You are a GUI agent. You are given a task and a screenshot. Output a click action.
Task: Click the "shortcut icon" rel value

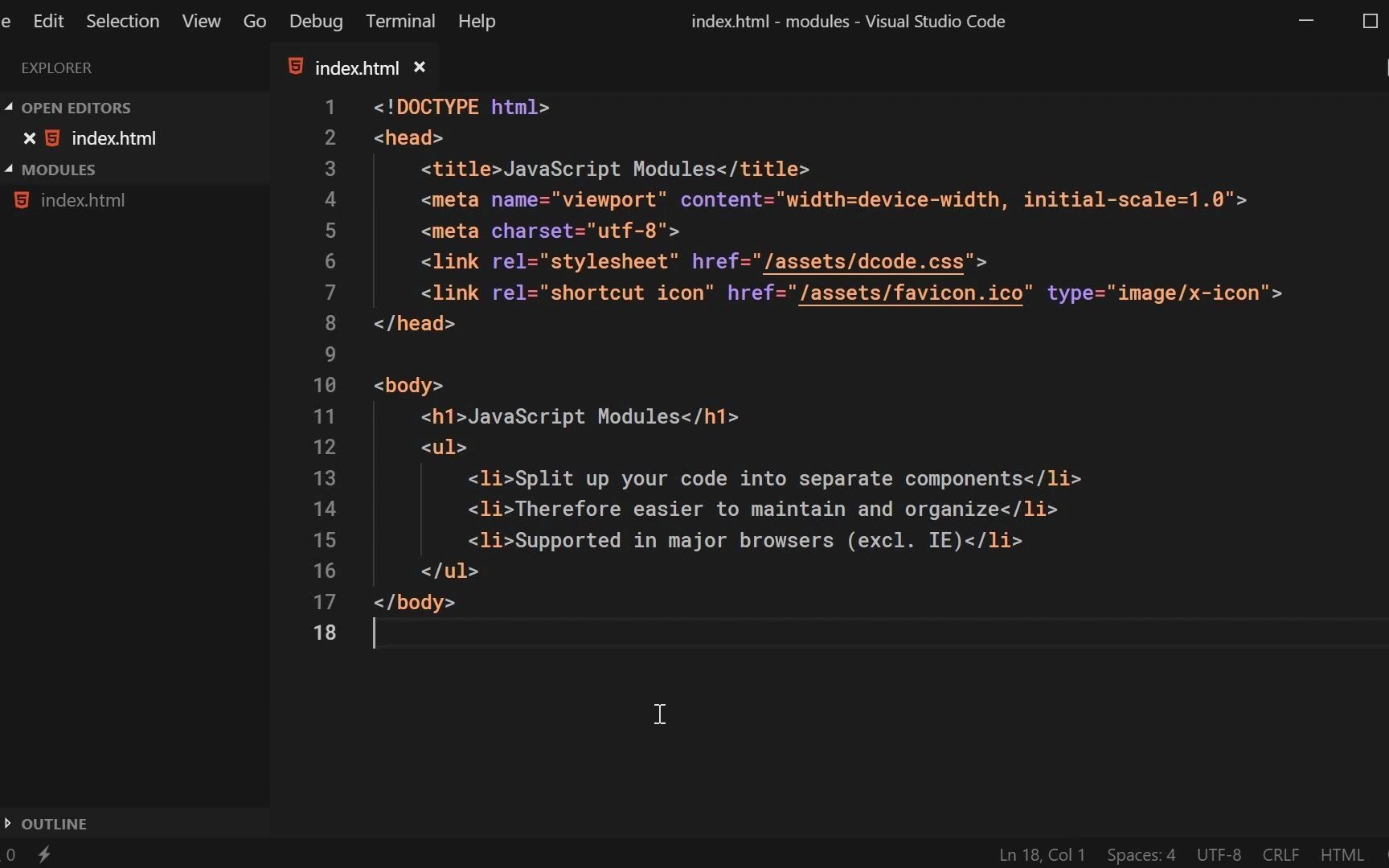pyautogui.click(x=627, y=293)
